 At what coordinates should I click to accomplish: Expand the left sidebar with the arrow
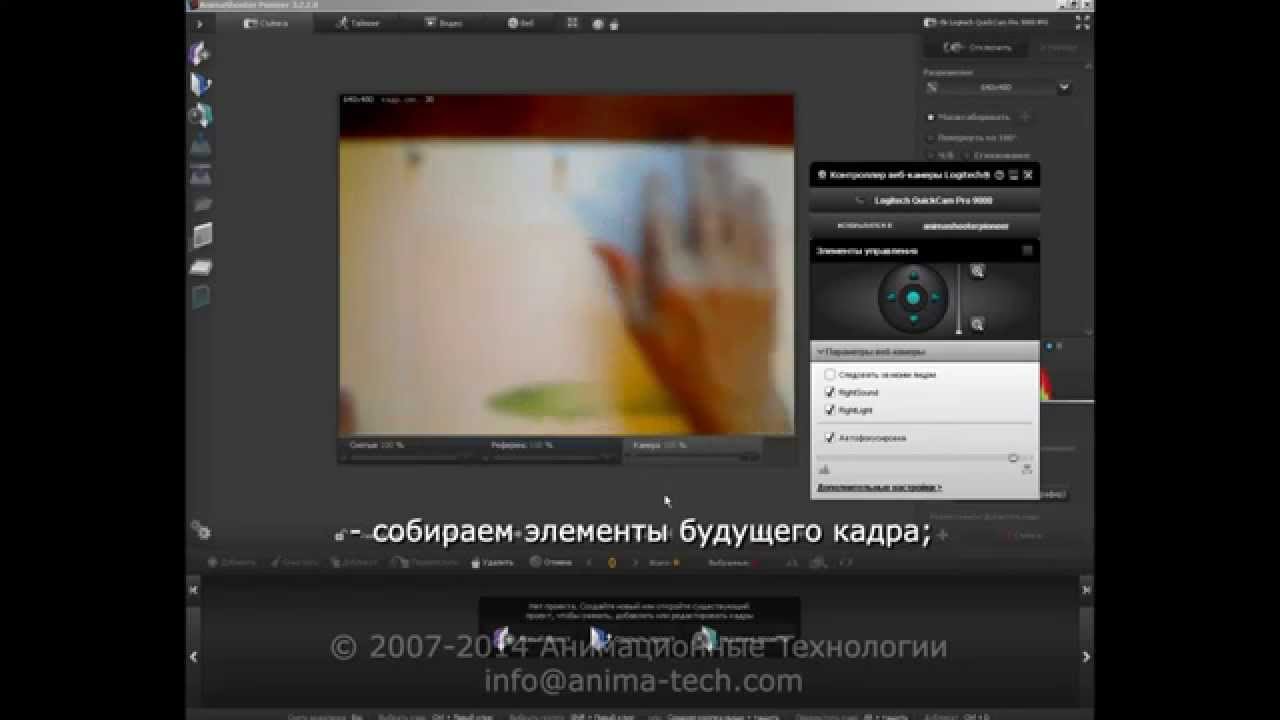tap(199, 24)
